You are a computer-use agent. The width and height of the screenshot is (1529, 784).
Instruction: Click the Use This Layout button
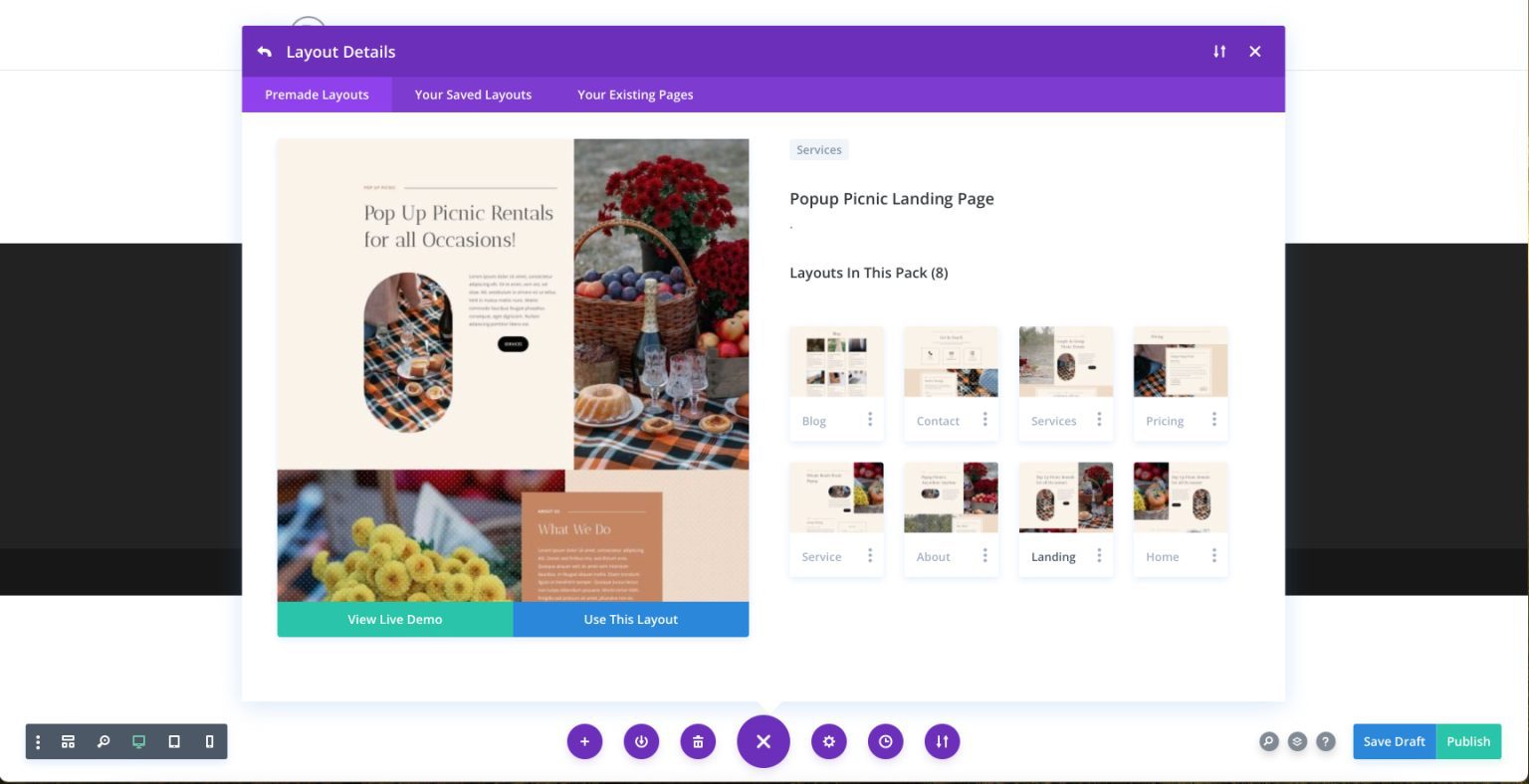coord(631,619)
